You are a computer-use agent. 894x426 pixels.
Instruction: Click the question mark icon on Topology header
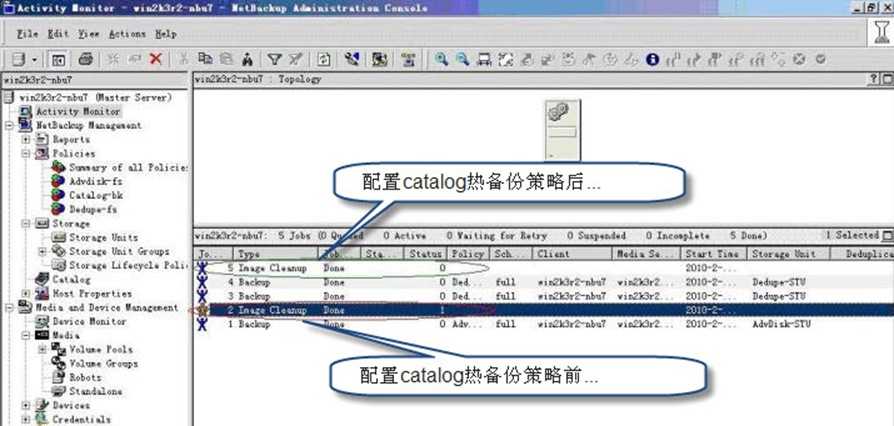pos(873,80)
